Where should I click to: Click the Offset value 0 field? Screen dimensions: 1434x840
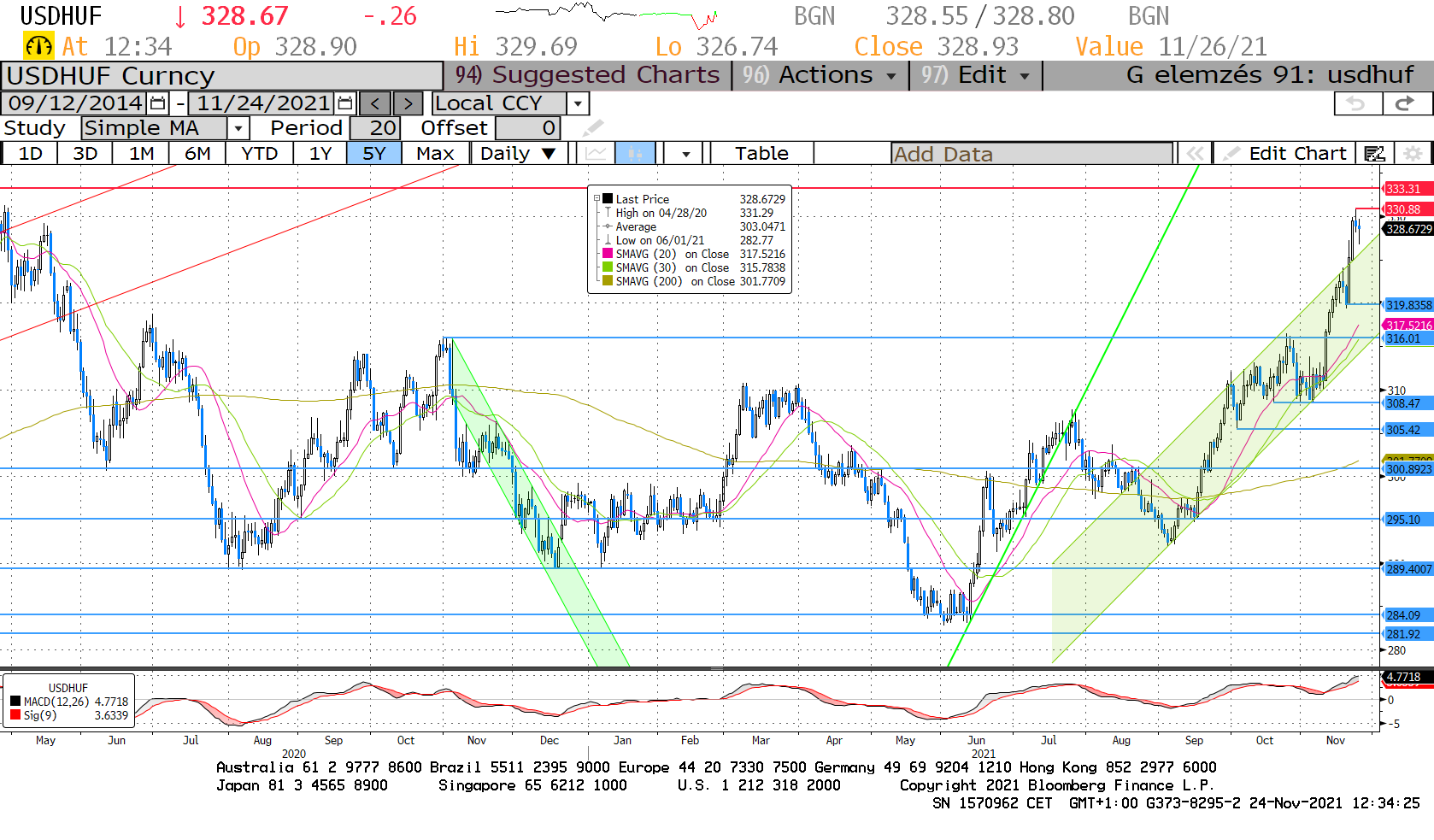tap(527, 128)
